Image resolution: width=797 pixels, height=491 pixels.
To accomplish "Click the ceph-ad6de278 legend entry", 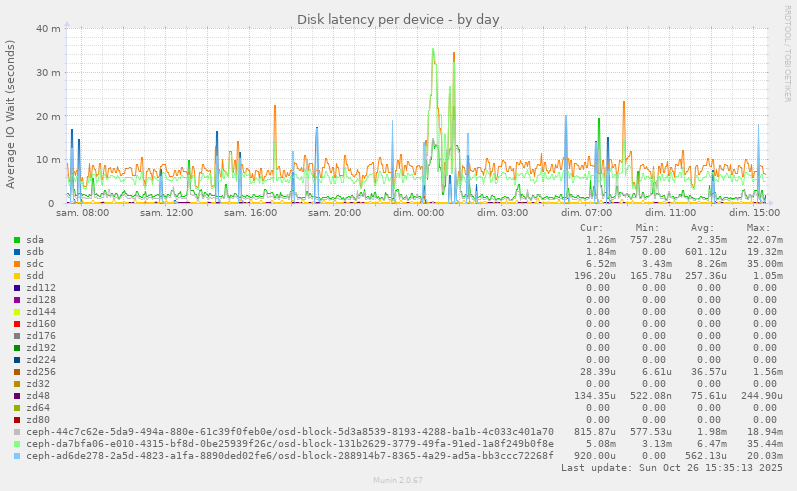I will pyautogui.click(x=290, y=456).
